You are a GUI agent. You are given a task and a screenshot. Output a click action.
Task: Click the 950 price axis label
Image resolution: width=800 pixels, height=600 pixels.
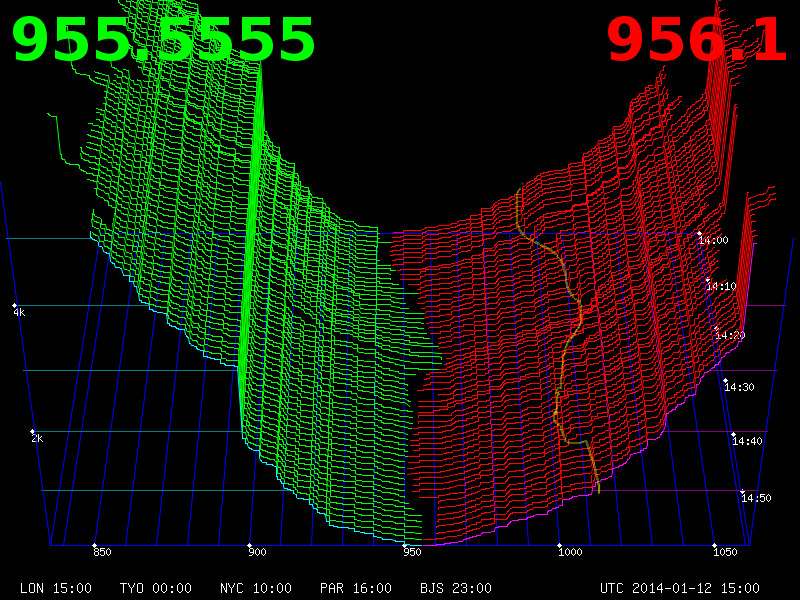pos(412,552)
